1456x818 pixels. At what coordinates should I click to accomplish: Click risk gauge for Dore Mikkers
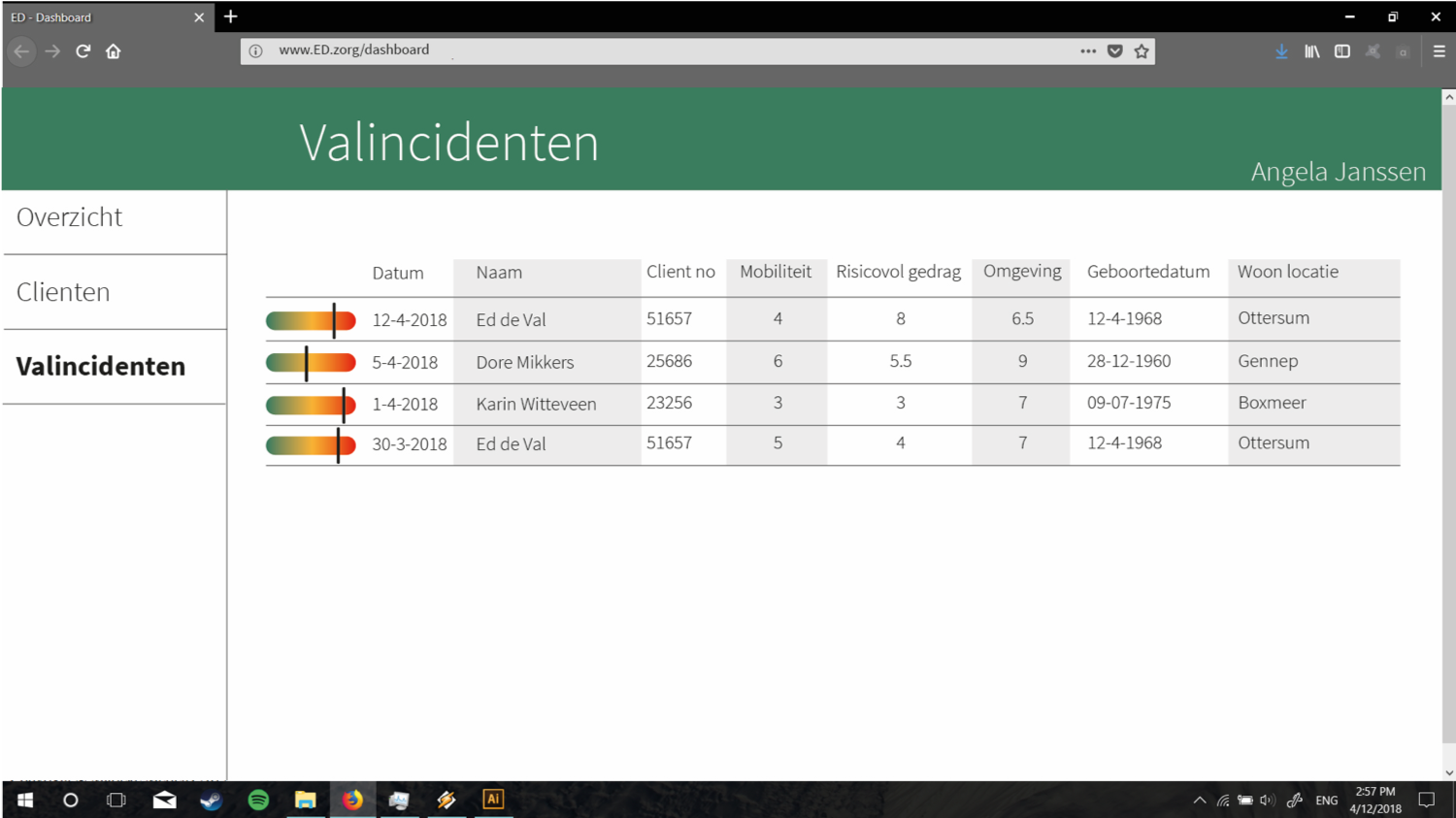pos(311,363)
